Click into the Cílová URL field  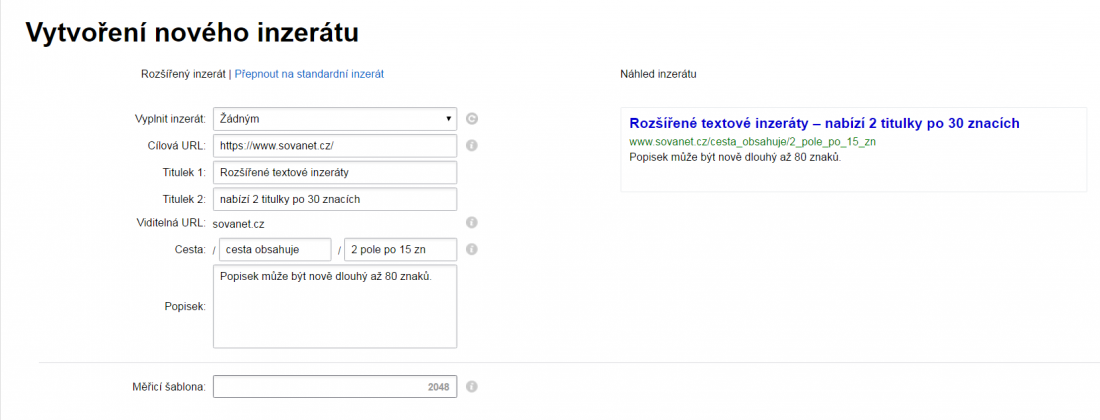click(335, 145)
